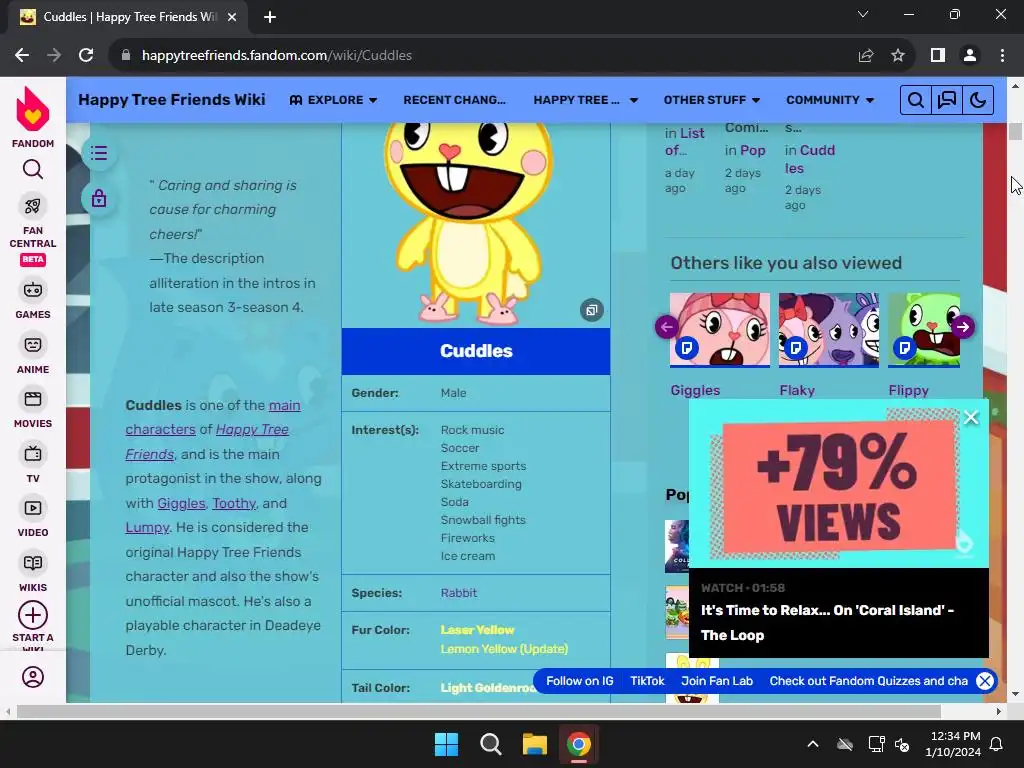Open Games section in sidebar
Screen dimensions: 1024x768
pos(33,299)
